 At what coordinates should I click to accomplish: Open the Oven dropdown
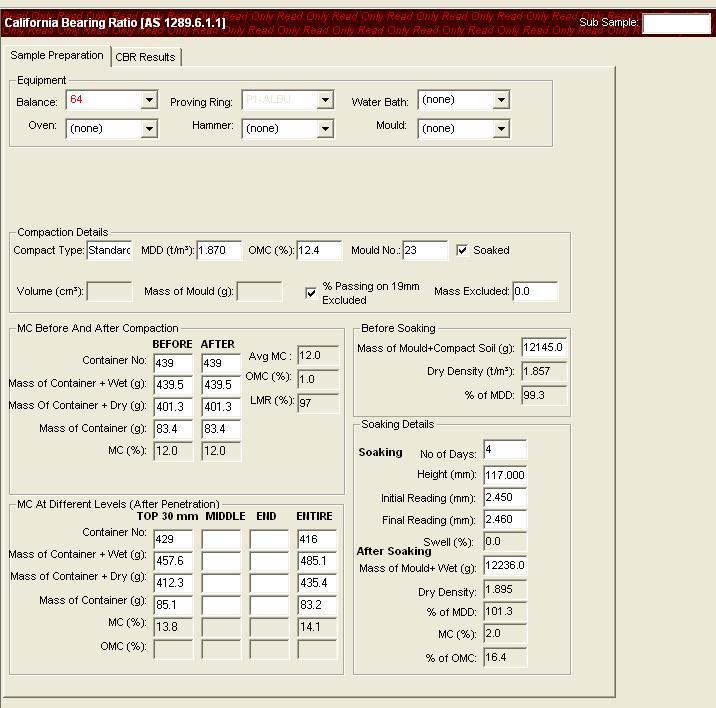pos(149,128)
